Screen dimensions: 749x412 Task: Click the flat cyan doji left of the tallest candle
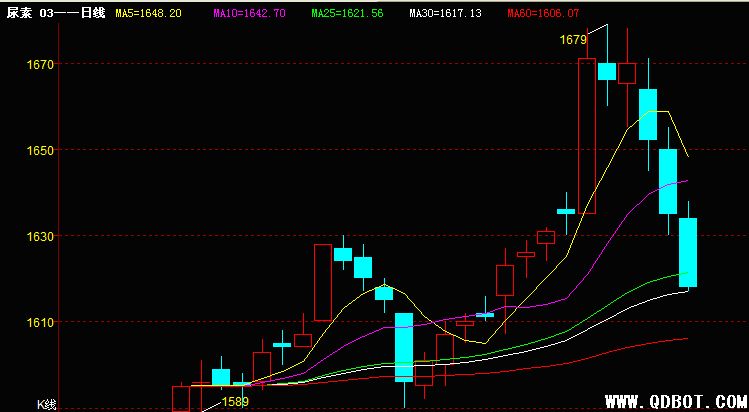pos(566,211)
